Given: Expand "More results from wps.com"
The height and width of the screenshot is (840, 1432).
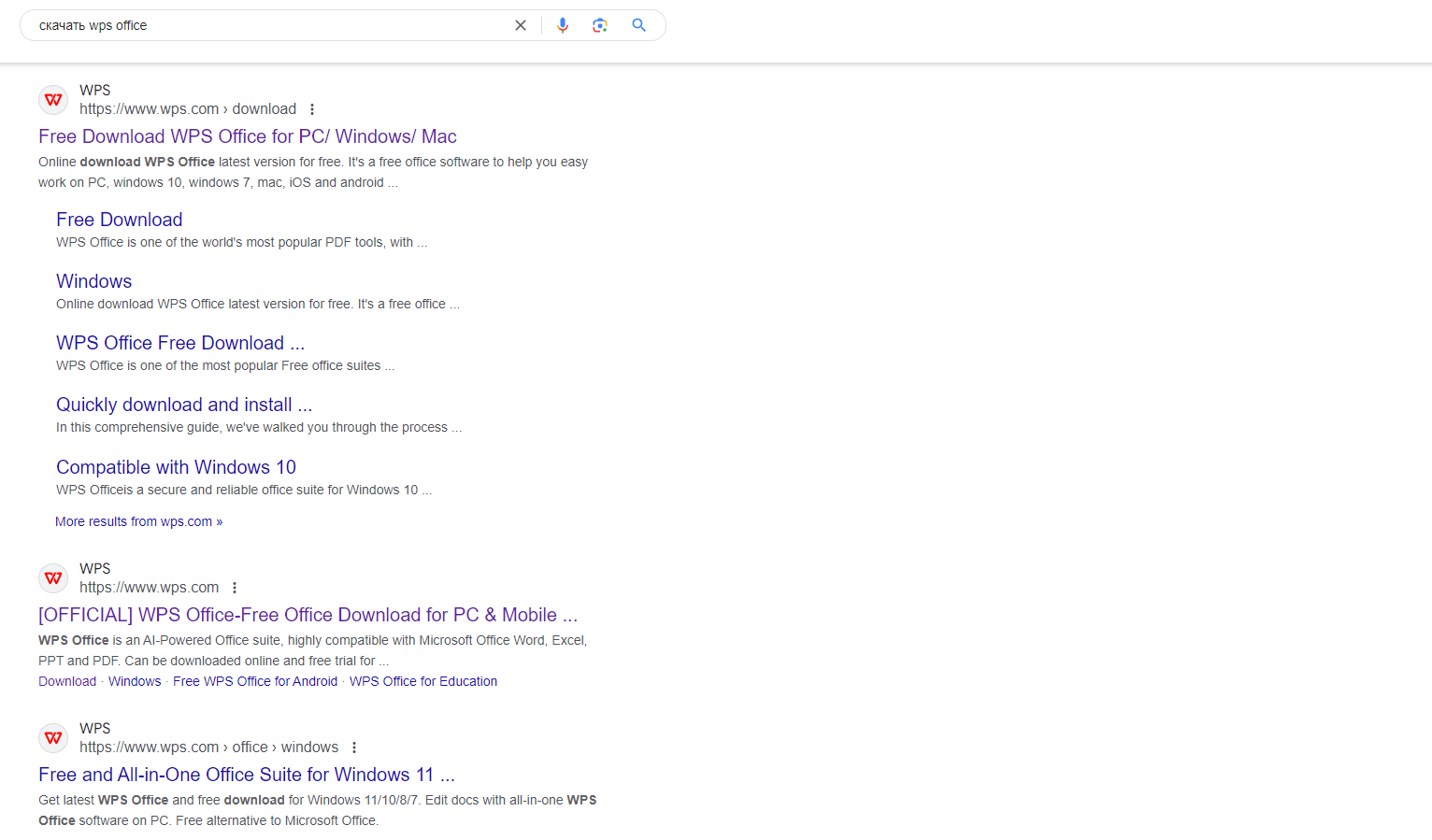Looking at the screenshot, I should point(138,521).
